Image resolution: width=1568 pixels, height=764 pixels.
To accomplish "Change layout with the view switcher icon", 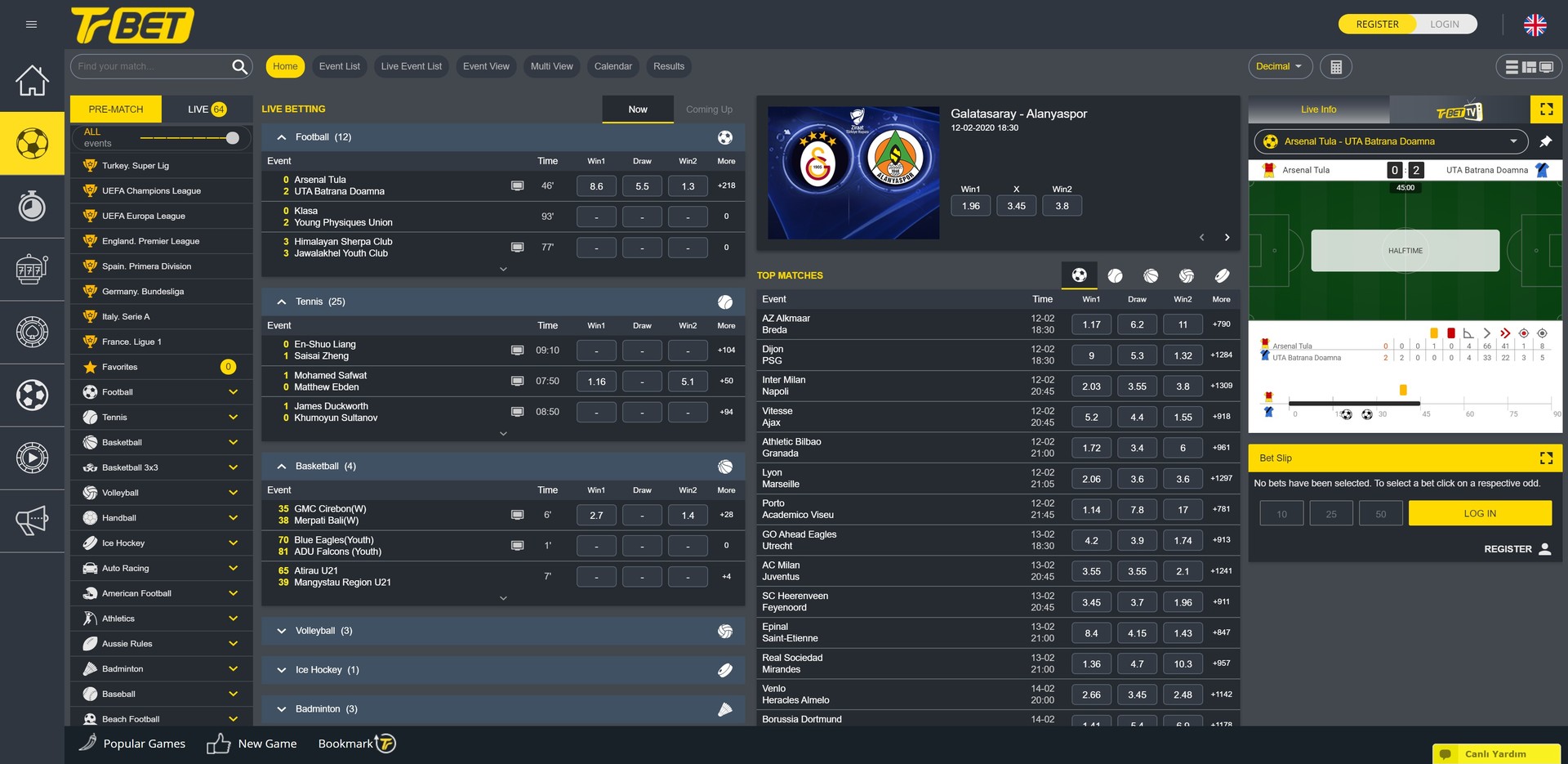I will 1529,67.
